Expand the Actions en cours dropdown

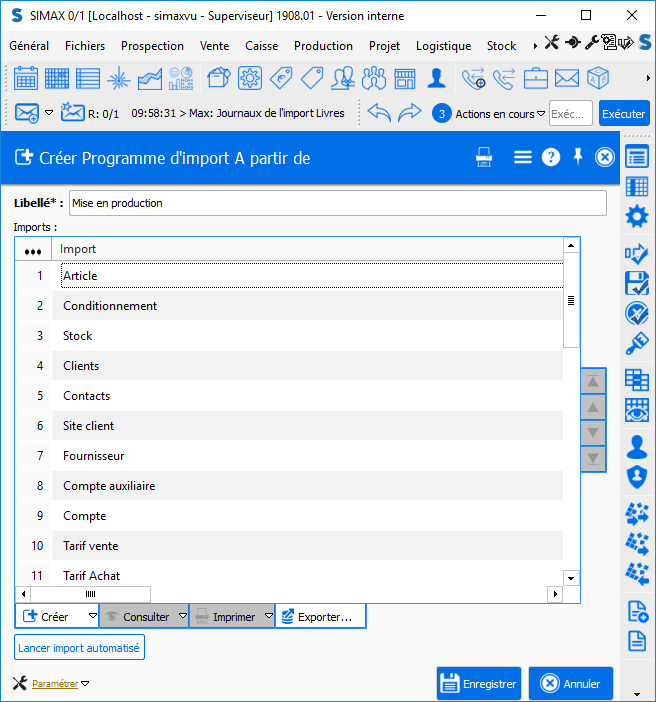541,114
